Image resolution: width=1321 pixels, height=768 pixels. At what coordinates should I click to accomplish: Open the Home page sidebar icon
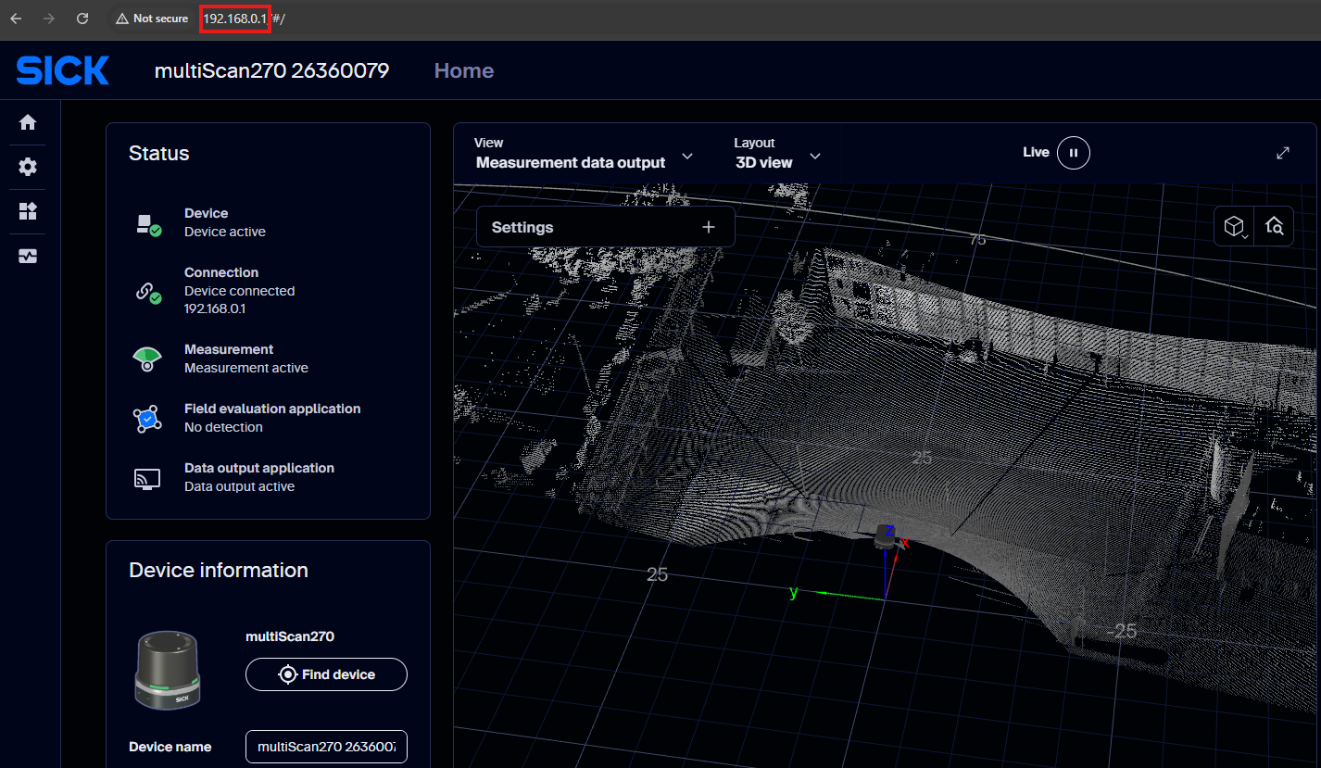click(x=28, y=122)
